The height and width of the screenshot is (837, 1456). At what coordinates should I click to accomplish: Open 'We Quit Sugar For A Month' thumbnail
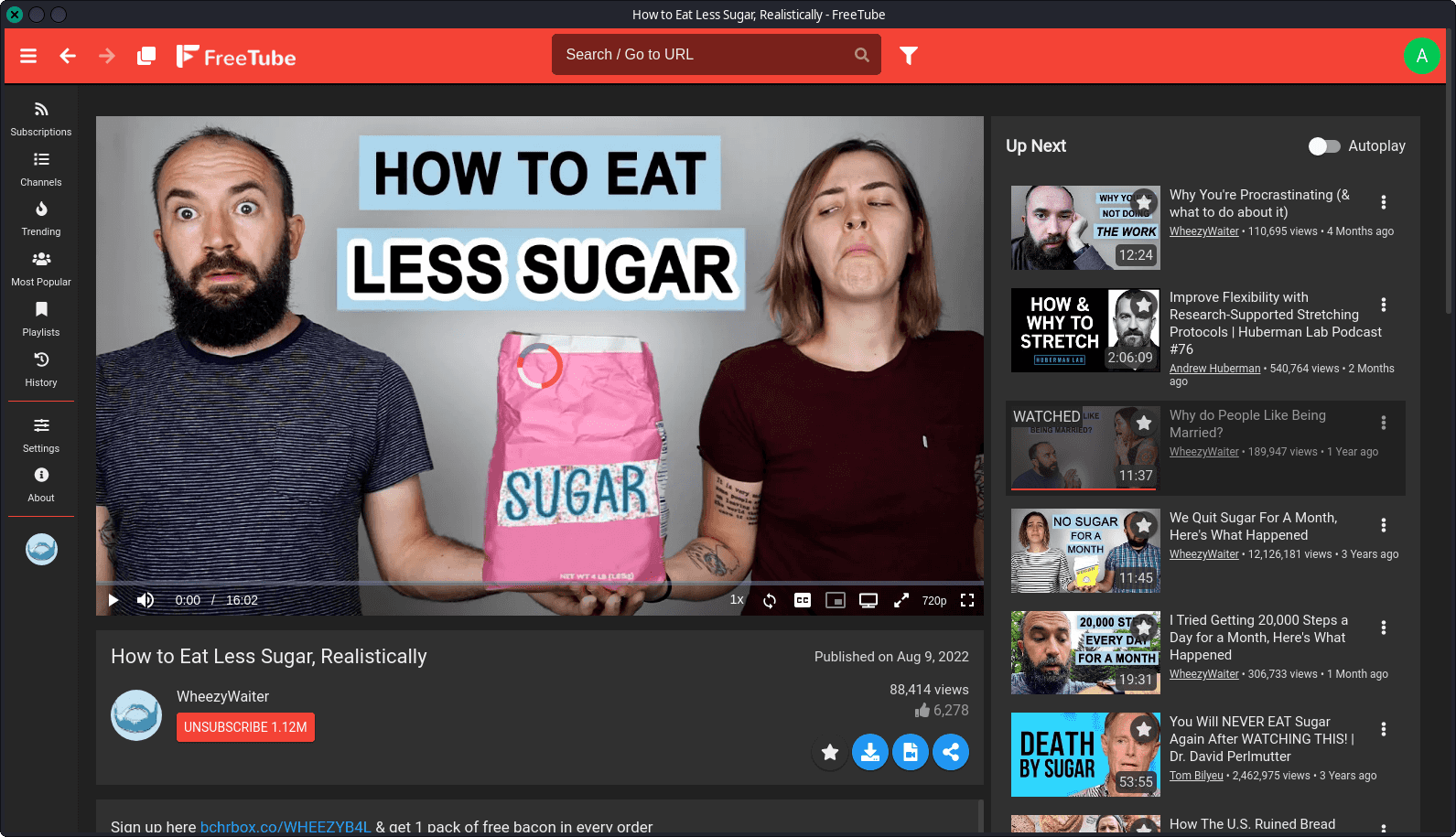tap(1085, 551)
